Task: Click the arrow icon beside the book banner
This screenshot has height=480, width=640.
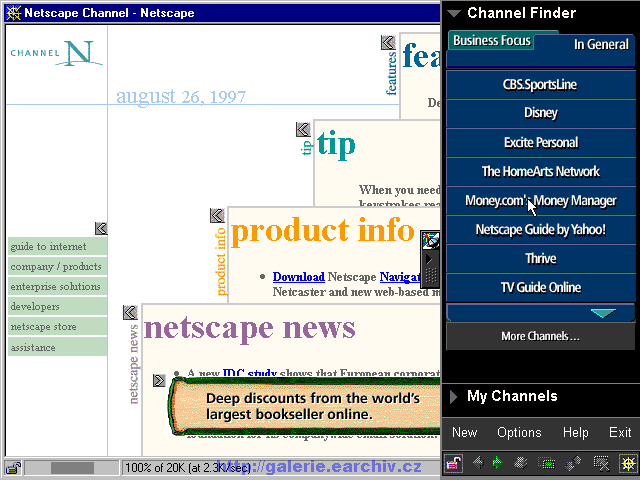Action: [x=159, y=381]
